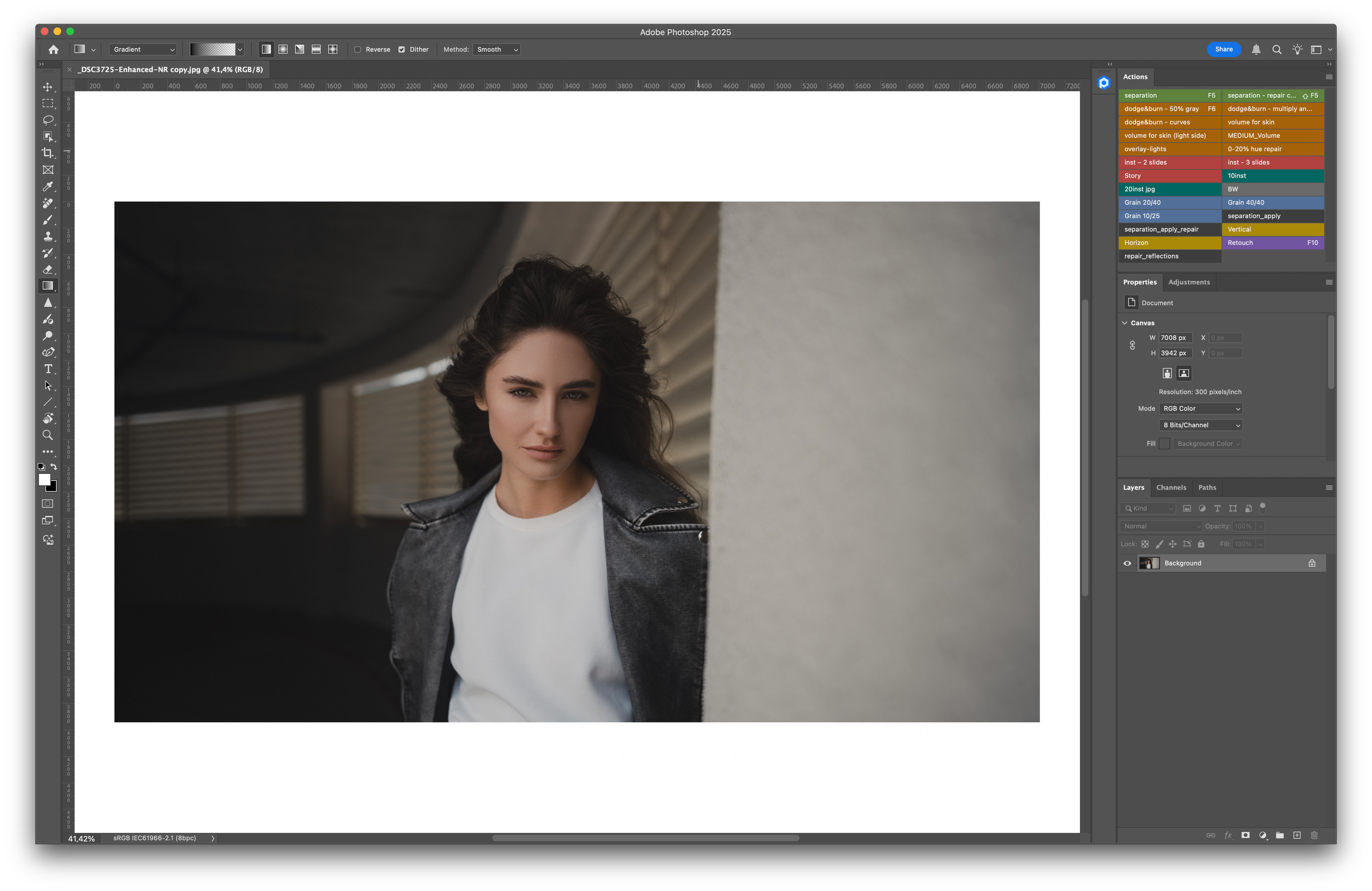Select the Horizontal Type tool
This screenshot has width=1372, height=891.
coord(48,369)
